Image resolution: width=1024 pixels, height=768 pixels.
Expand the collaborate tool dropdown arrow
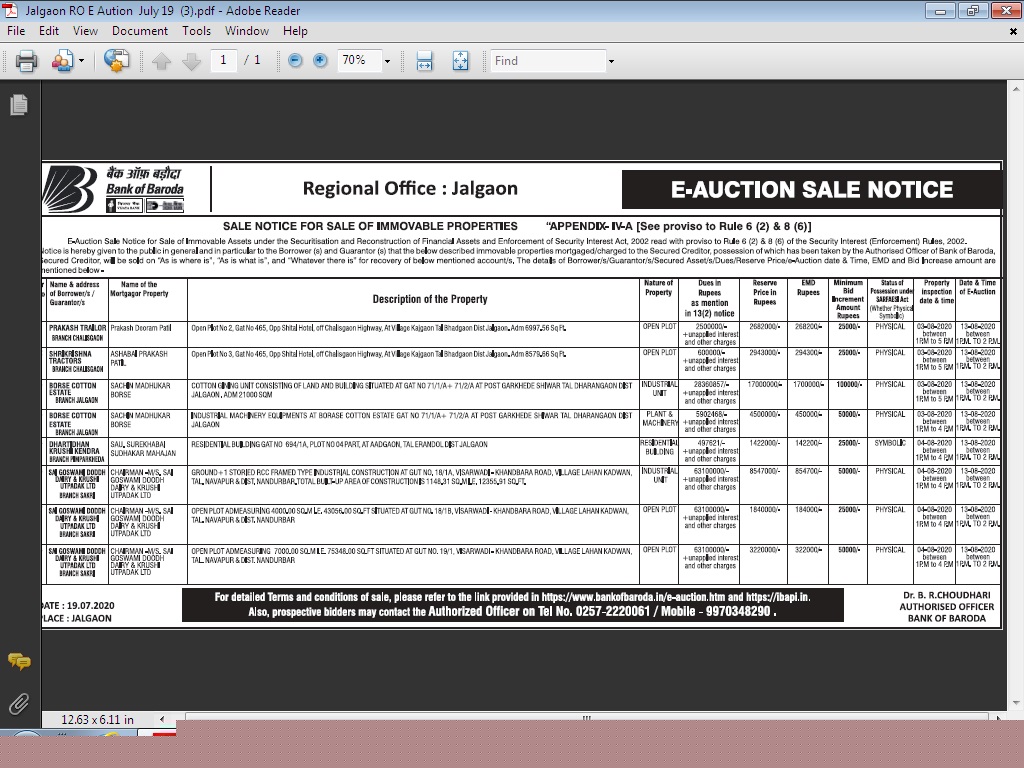pos(81,61)
